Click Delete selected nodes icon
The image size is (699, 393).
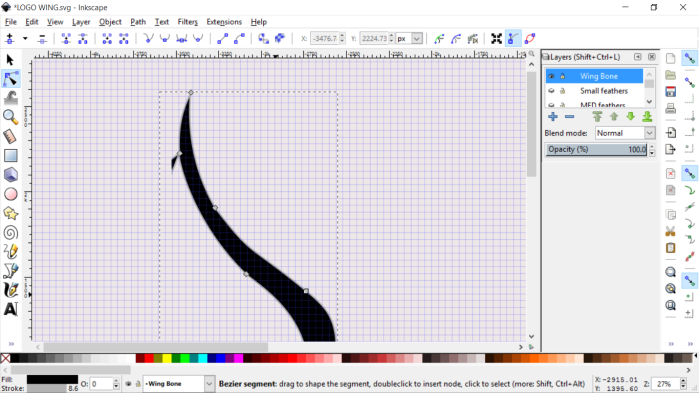tap(42, 39)
